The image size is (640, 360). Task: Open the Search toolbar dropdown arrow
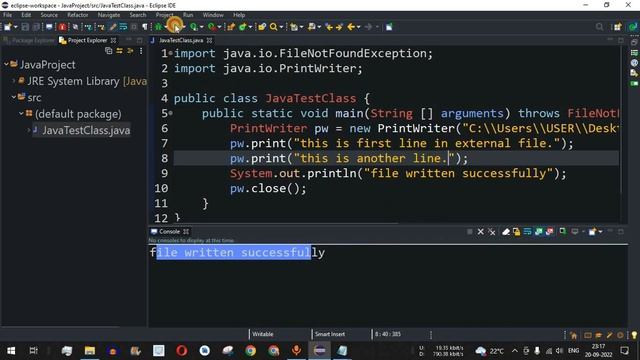[x=281, y=27]
